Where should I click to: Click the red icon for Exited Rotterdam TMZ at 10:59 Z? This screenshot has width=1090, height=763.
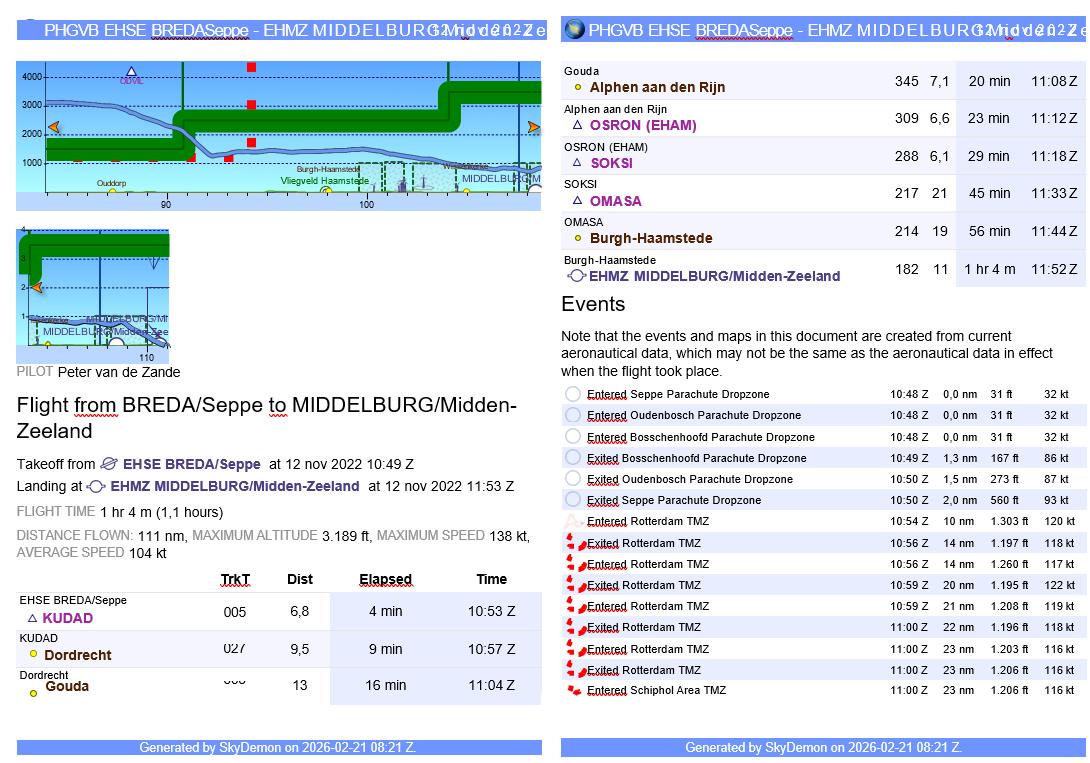point(576,585)
